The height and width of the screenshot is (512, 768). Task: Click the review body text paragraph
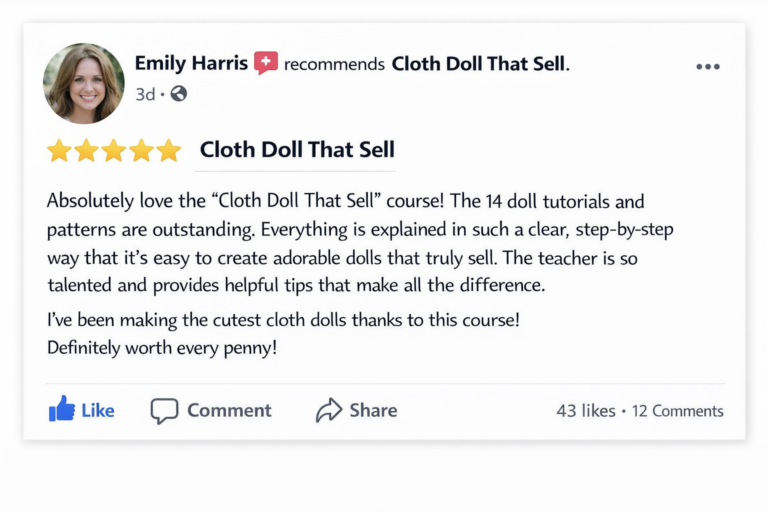(x=360, y=243)
